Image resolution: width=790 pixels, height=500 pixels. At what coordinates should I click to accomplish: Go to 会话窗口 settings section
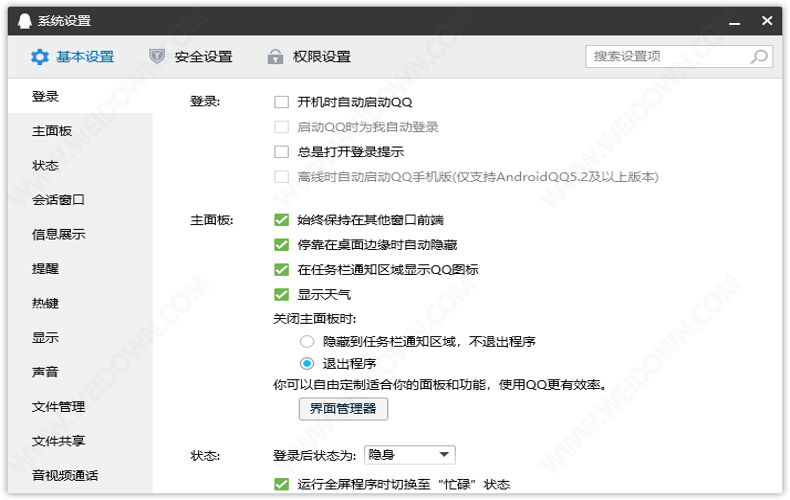click(59, 200)
